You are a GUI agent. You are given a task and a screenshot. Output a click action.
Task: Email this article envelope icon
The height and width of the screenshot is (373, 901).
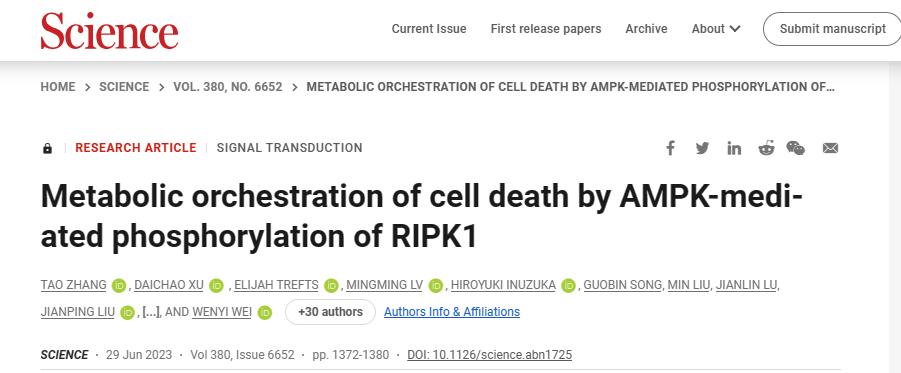tap(830, 148)
